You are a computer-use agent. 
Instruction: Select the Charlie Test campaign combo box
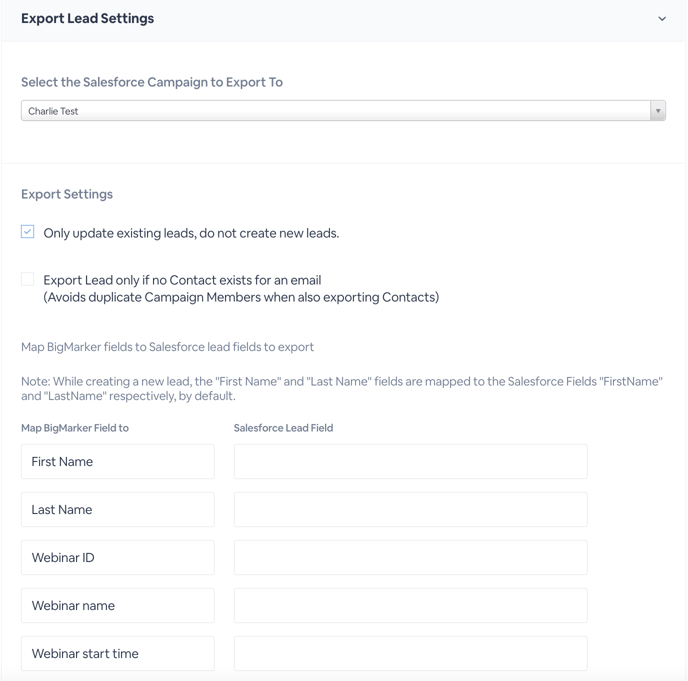[x=343, y=111]
